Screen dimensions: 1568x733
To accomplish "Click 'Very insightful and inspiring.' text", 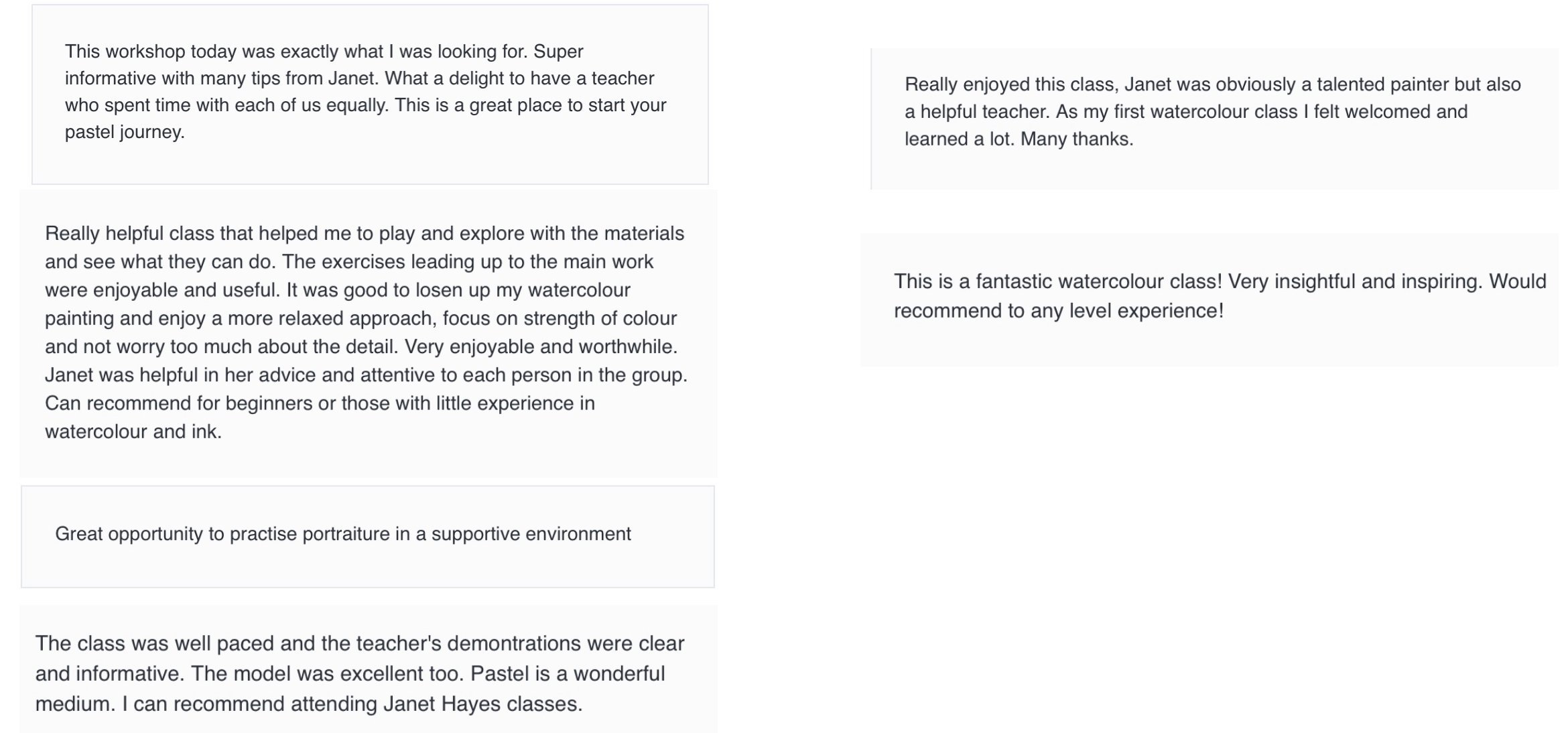I will [1356, 281].
